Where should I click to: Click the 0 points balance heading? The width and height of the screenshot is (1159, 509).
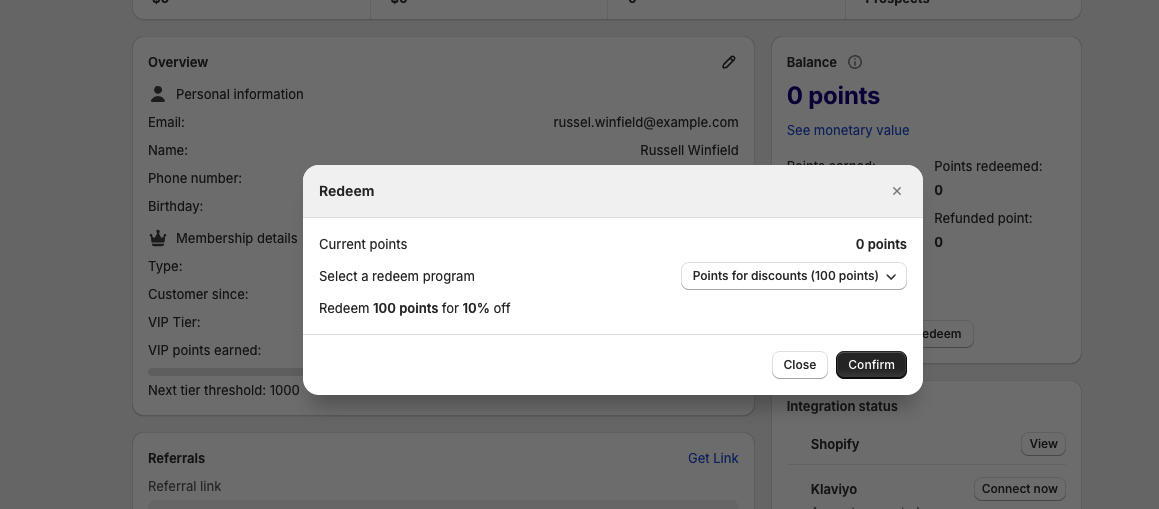tap(833, 96)
